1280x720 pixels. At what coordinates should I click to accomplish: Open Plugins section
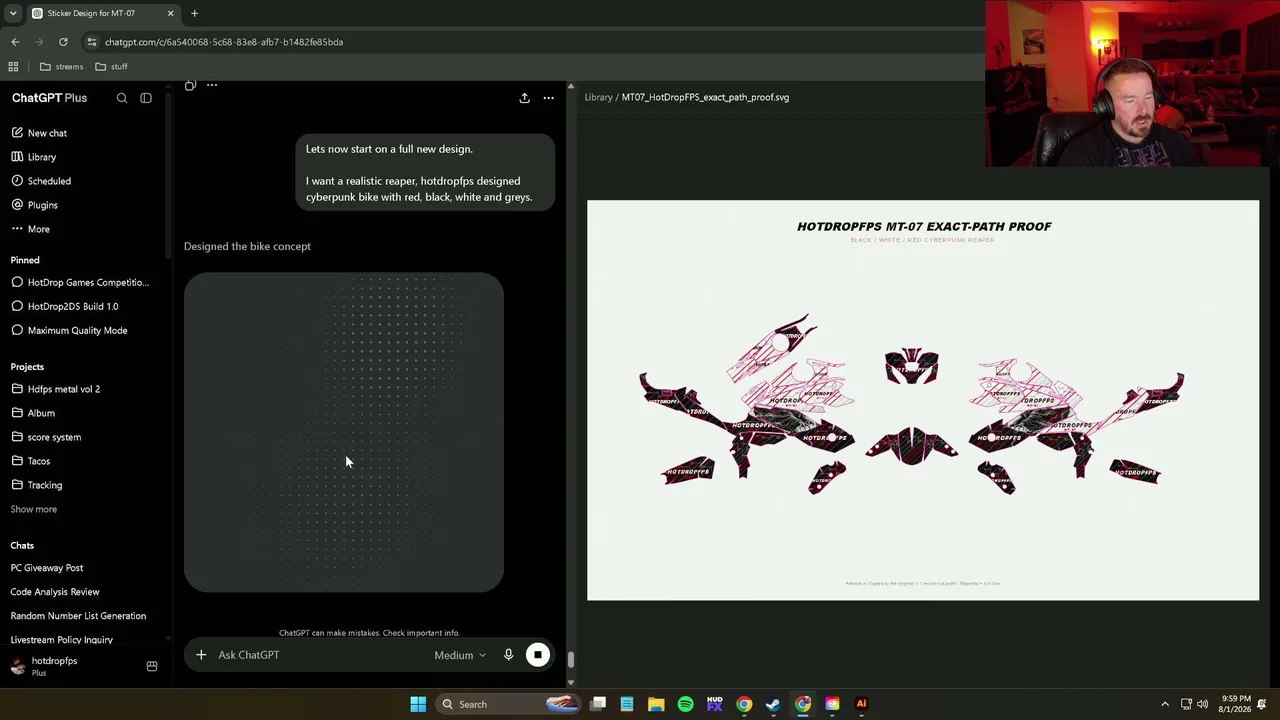pyautogui.click(x=34, y=205)
